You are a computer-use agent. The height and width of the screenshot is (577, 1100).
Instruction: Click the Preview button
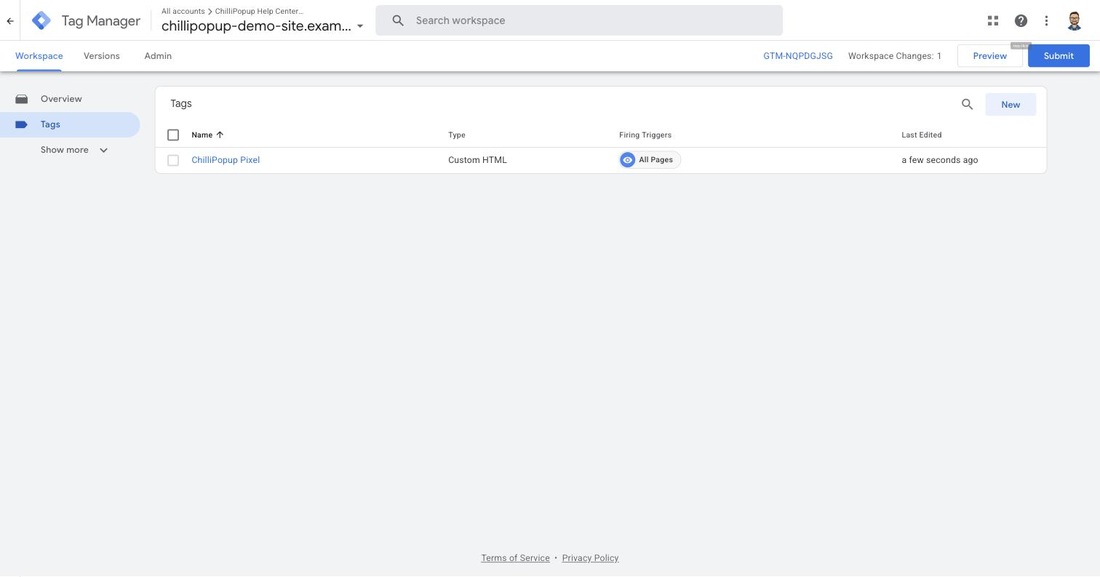(990, 56)
